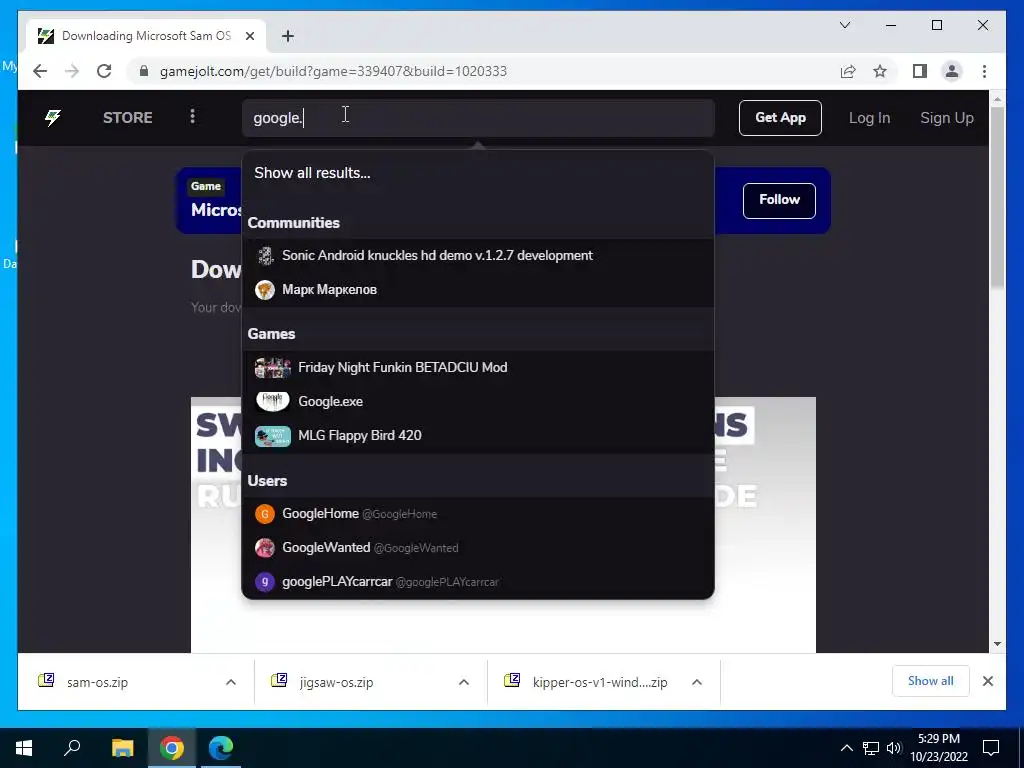
Task: Expand options for jigsaw-os.zip download
Action: 464,682
